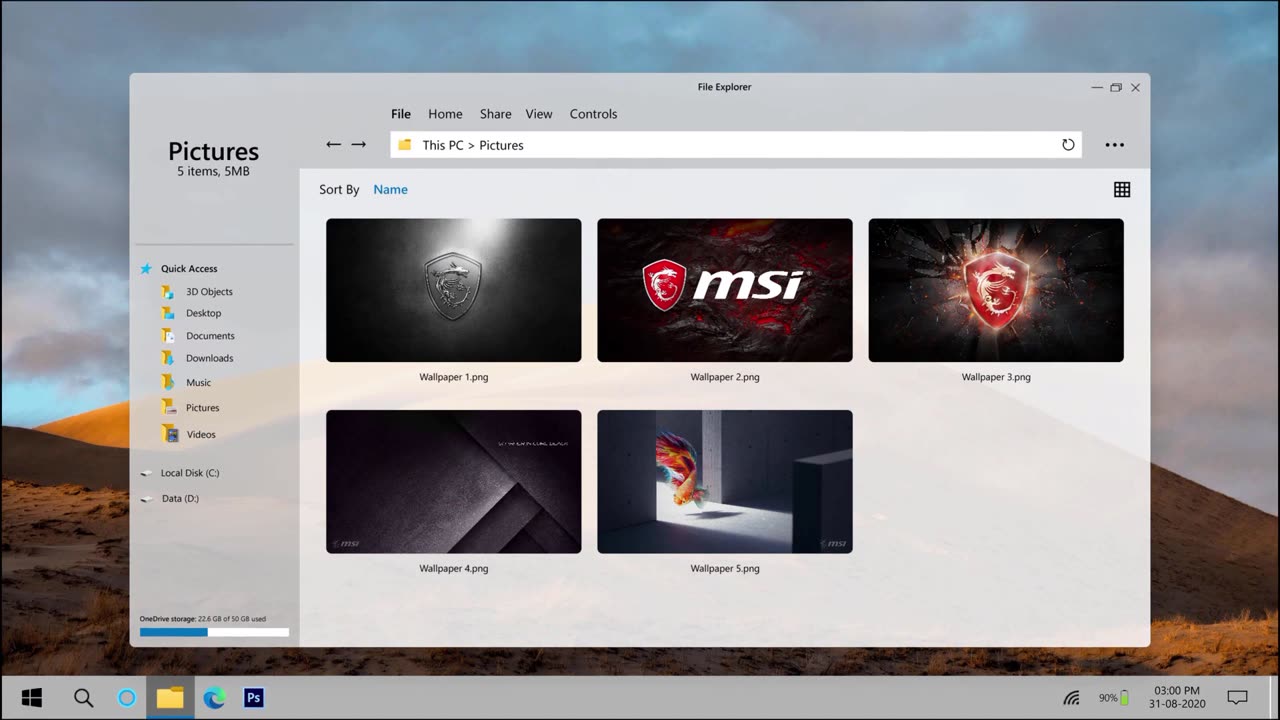The width and height of the screenshot is (1280, 720).
Task: Go to Downloads in the sidebar
Action: pyautogui.click(x=209, y=358)
